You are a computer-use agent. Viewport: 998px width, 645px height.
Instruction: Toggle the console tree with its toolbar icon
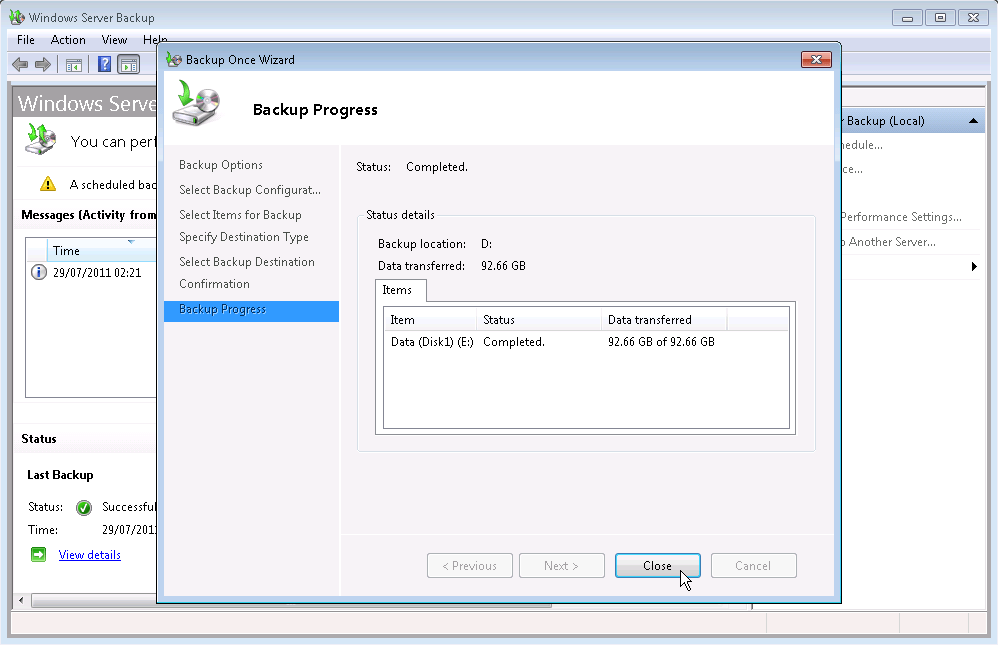(74, 64)
